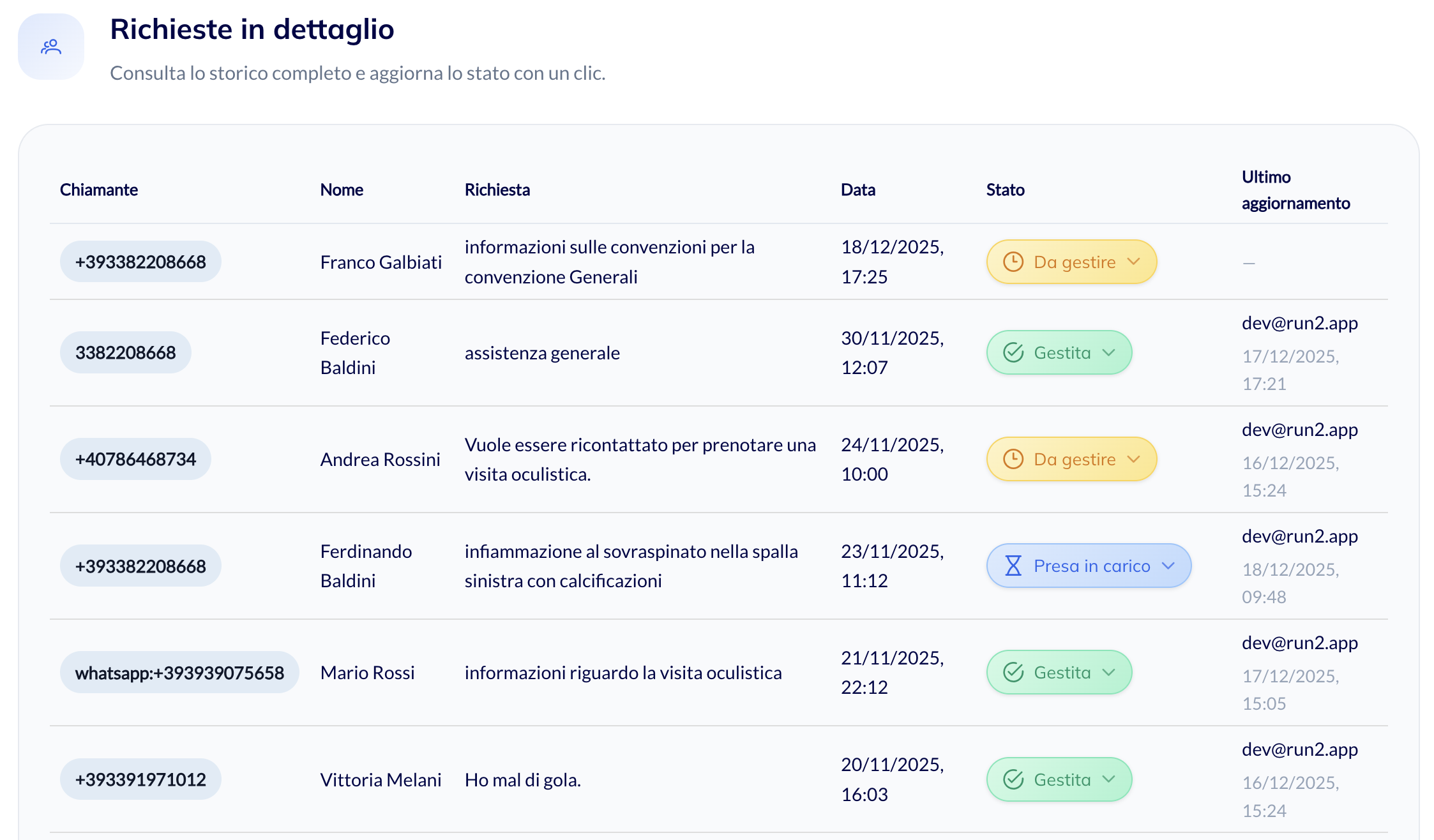Image resolution: width=1434 pixels, height=840 pixels.
Task: Click the clock icon in Franco Galbiati's status badge
Action: pyautogui.click(x=1015, y=262)
